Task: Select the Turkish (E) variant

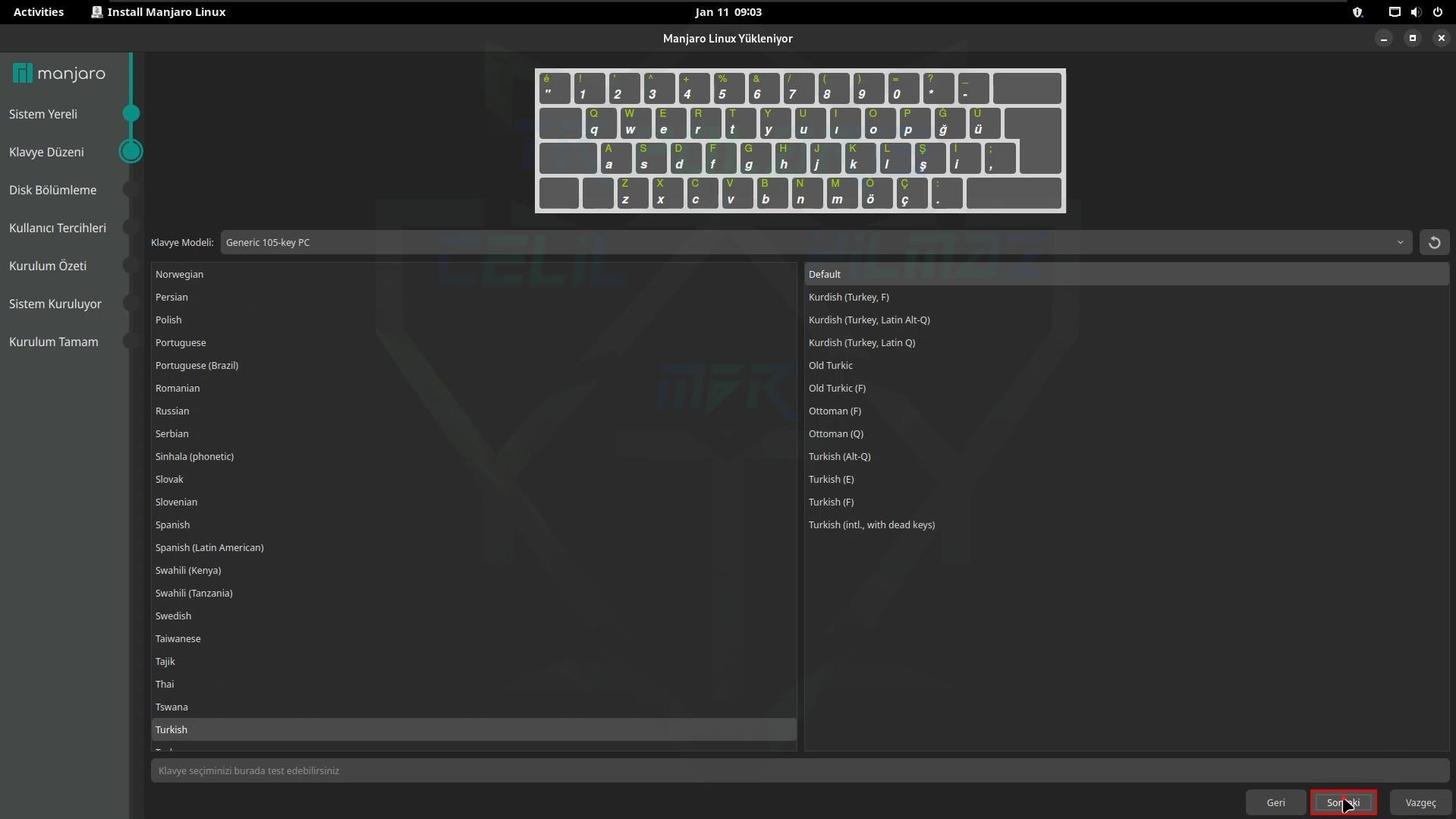Action: pyautogui.click(x=1127, y=479)
